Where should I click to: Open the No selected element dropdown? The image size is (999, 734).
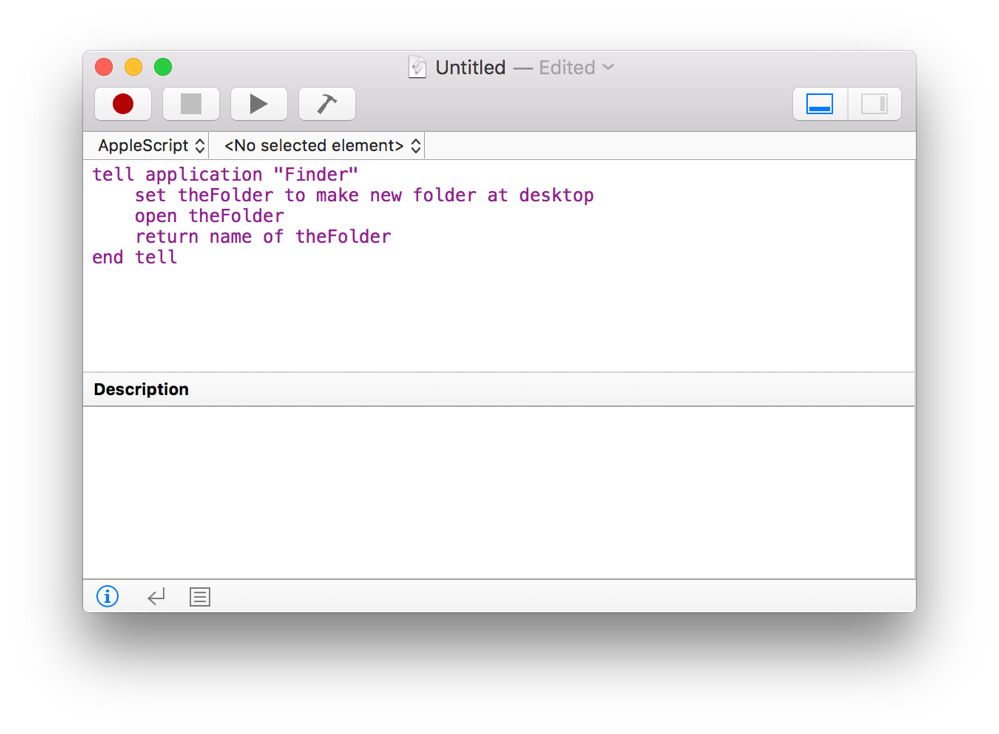(322, 146)
